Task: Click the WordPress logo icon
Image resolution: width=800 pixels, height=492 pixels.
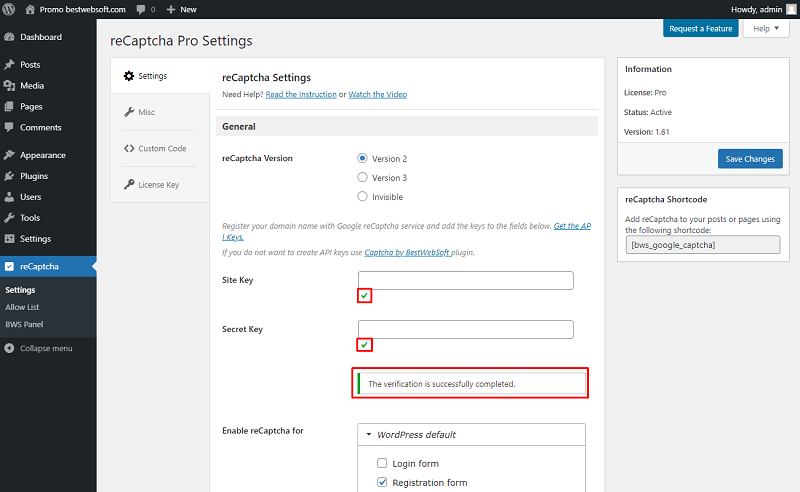Action: [x=9, y=9]
